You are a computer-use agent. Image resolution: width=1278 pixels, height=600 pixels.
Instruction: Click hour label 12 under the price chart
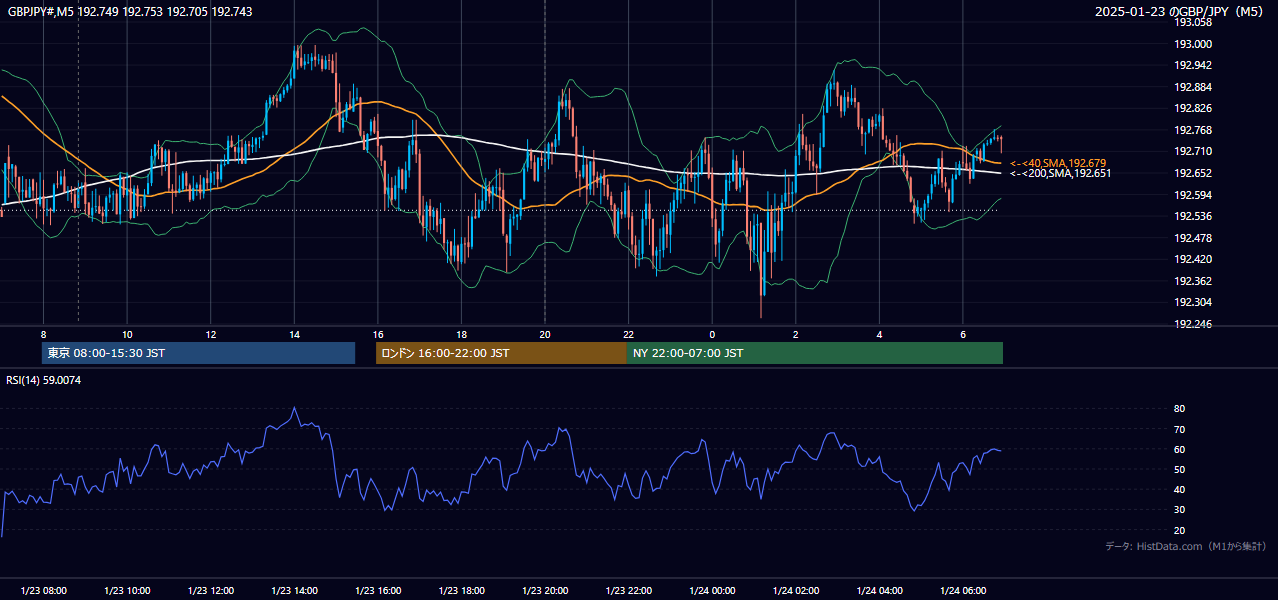tap(211, 334)
